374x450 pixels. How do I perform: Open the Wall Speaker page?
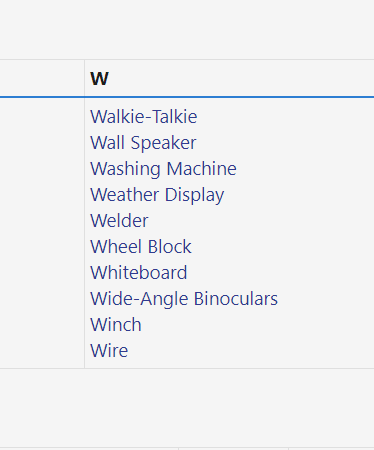point(143,143)
